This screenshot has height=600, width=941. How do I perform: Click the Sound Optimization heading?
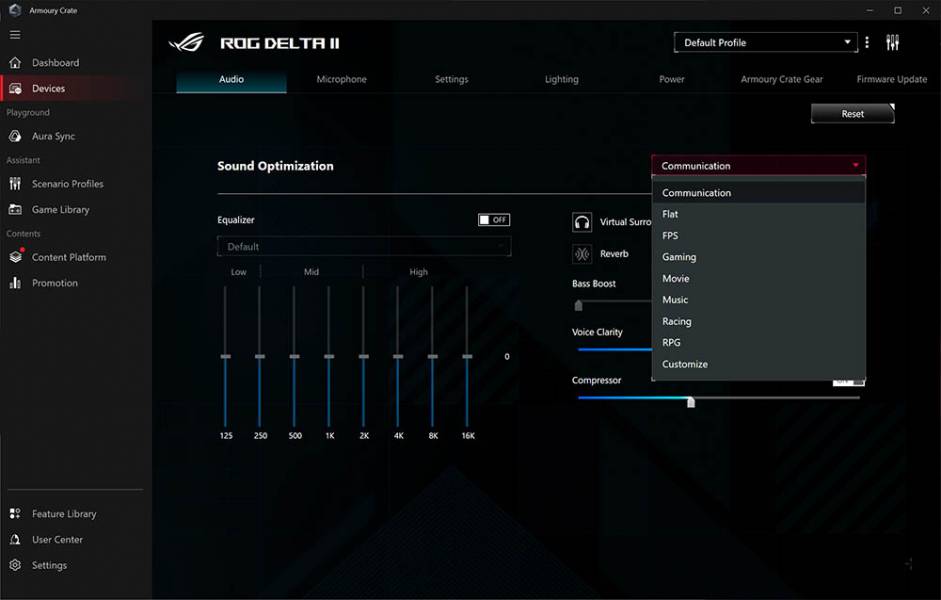click(x=275, y=166)
